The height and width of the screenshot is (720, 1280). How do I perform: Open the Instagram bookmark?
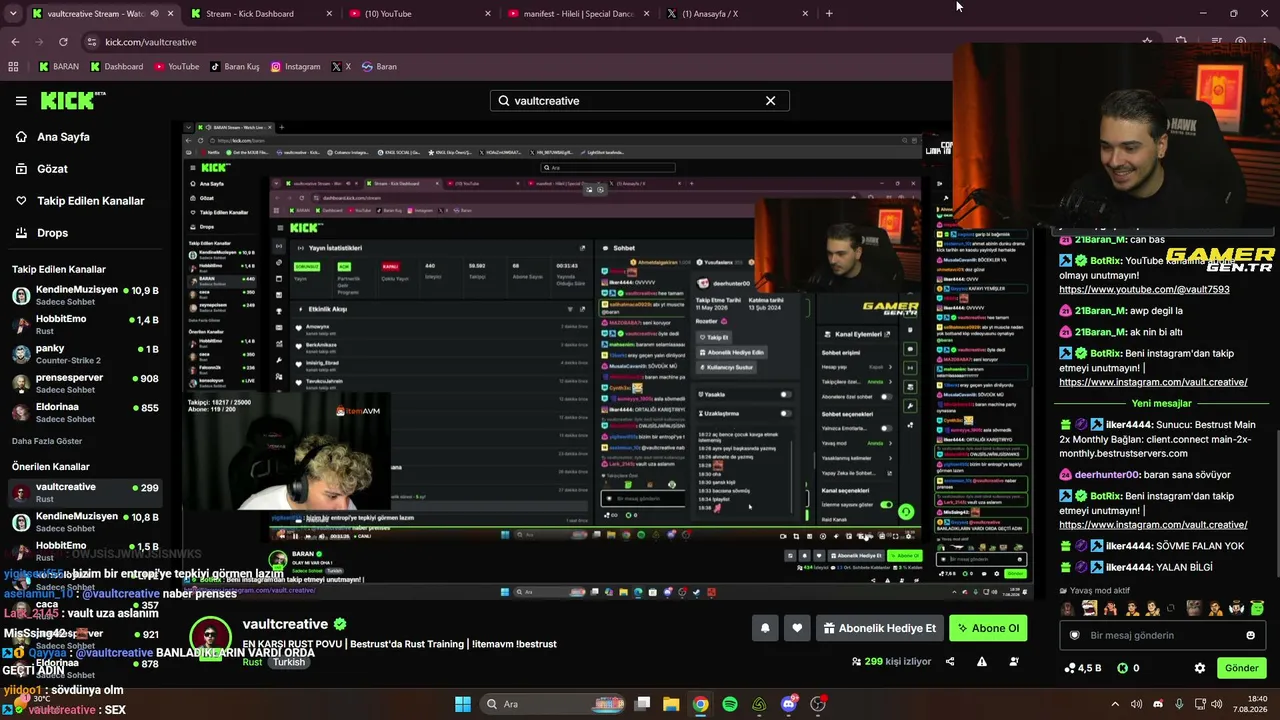coord(295,67)
